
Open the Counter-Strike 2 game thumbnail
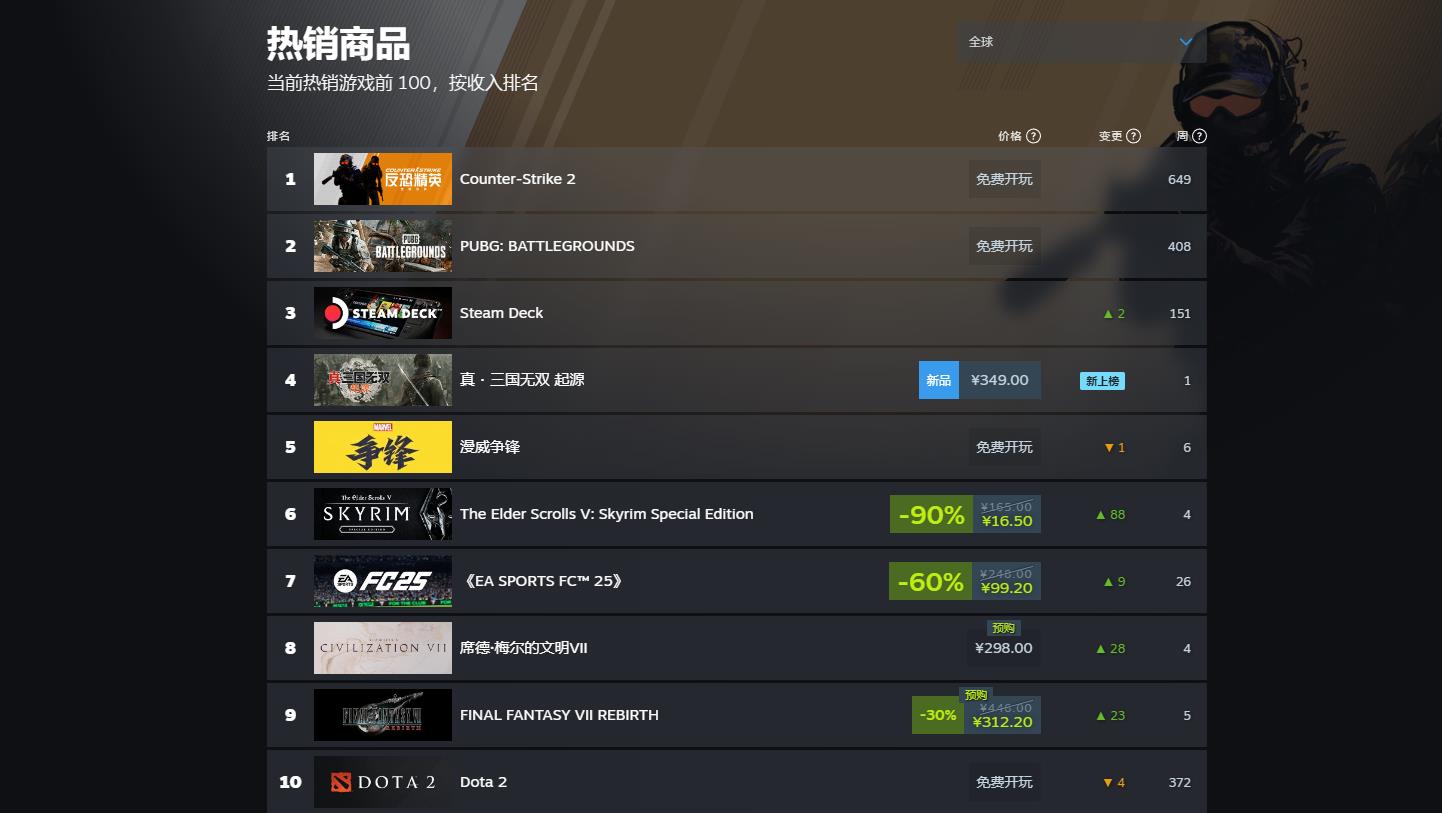pyautogui.click(x=383, y=179)
